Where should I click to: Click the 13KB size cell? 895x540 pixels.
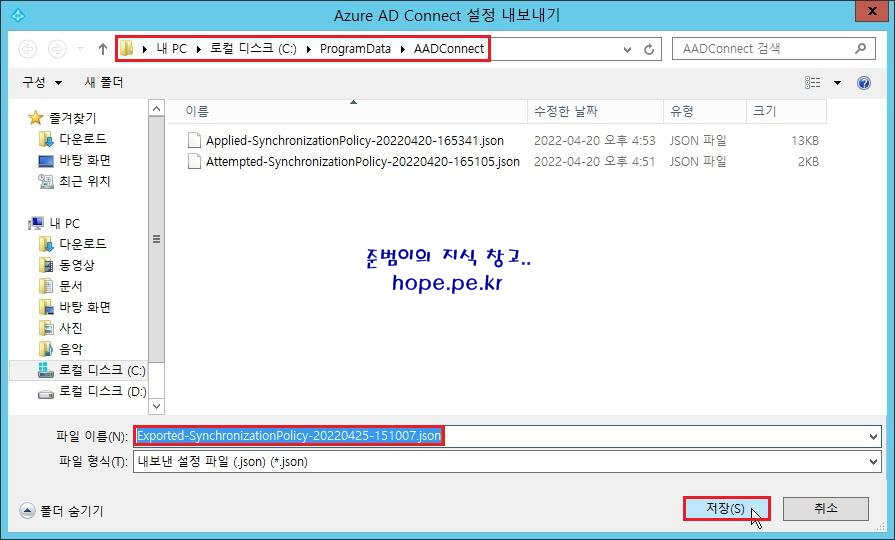805,140
